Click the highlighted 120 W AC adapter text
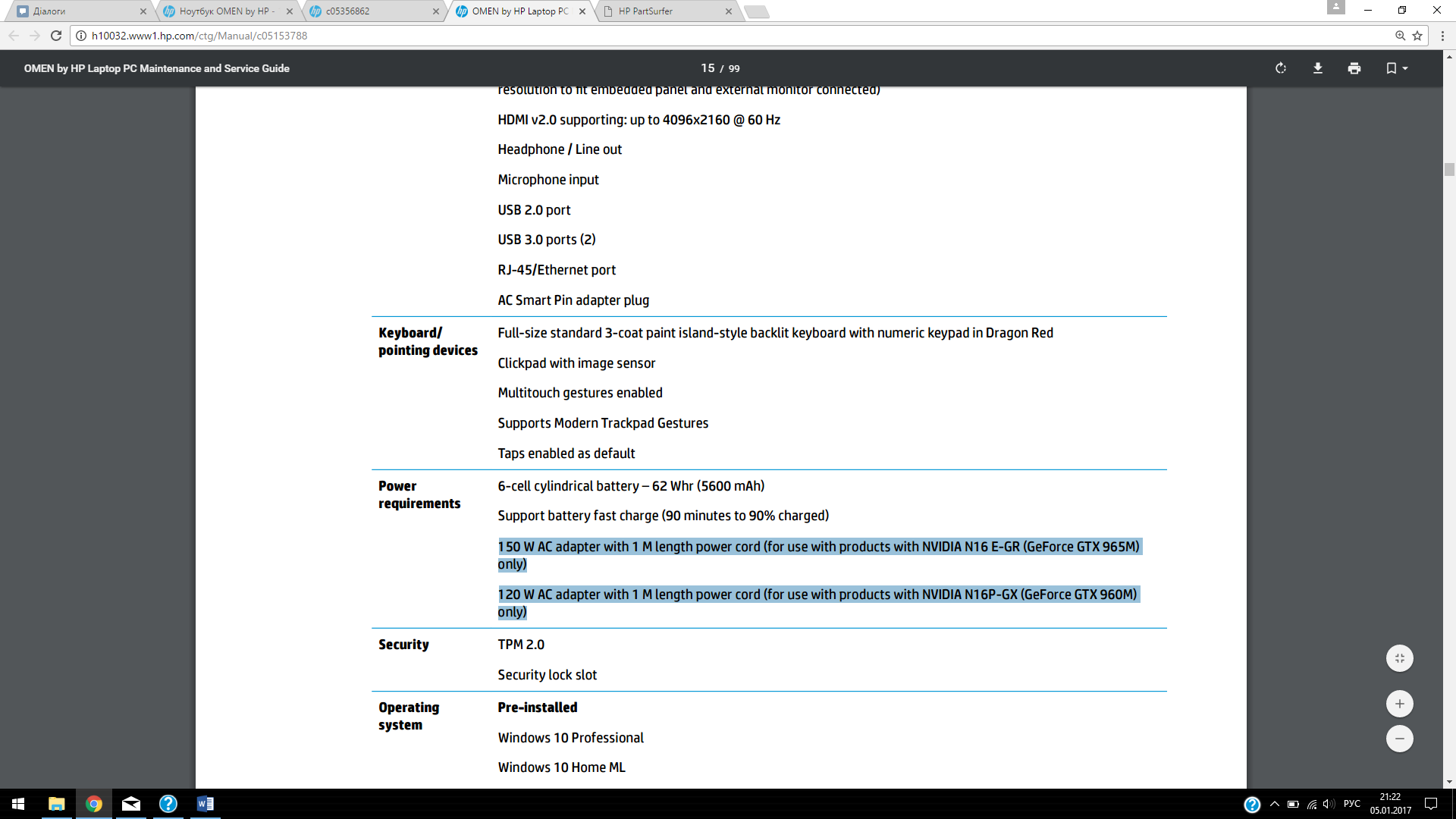1456x819 pixels. coord(818,603)
